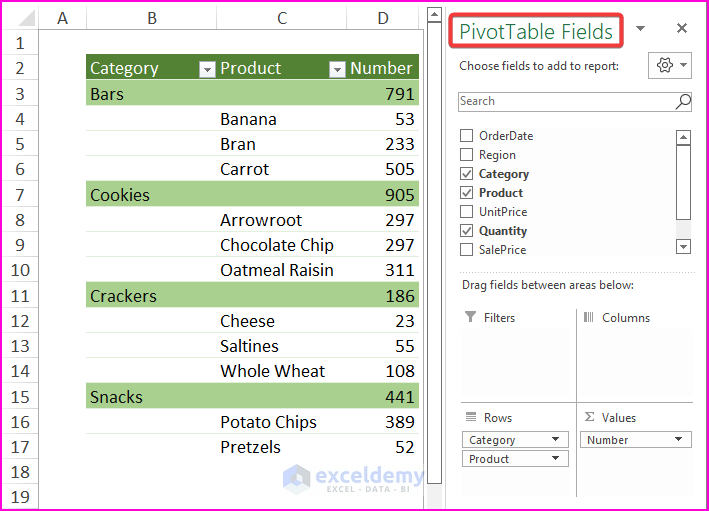Click the search magnifier icon in field list

683,101
